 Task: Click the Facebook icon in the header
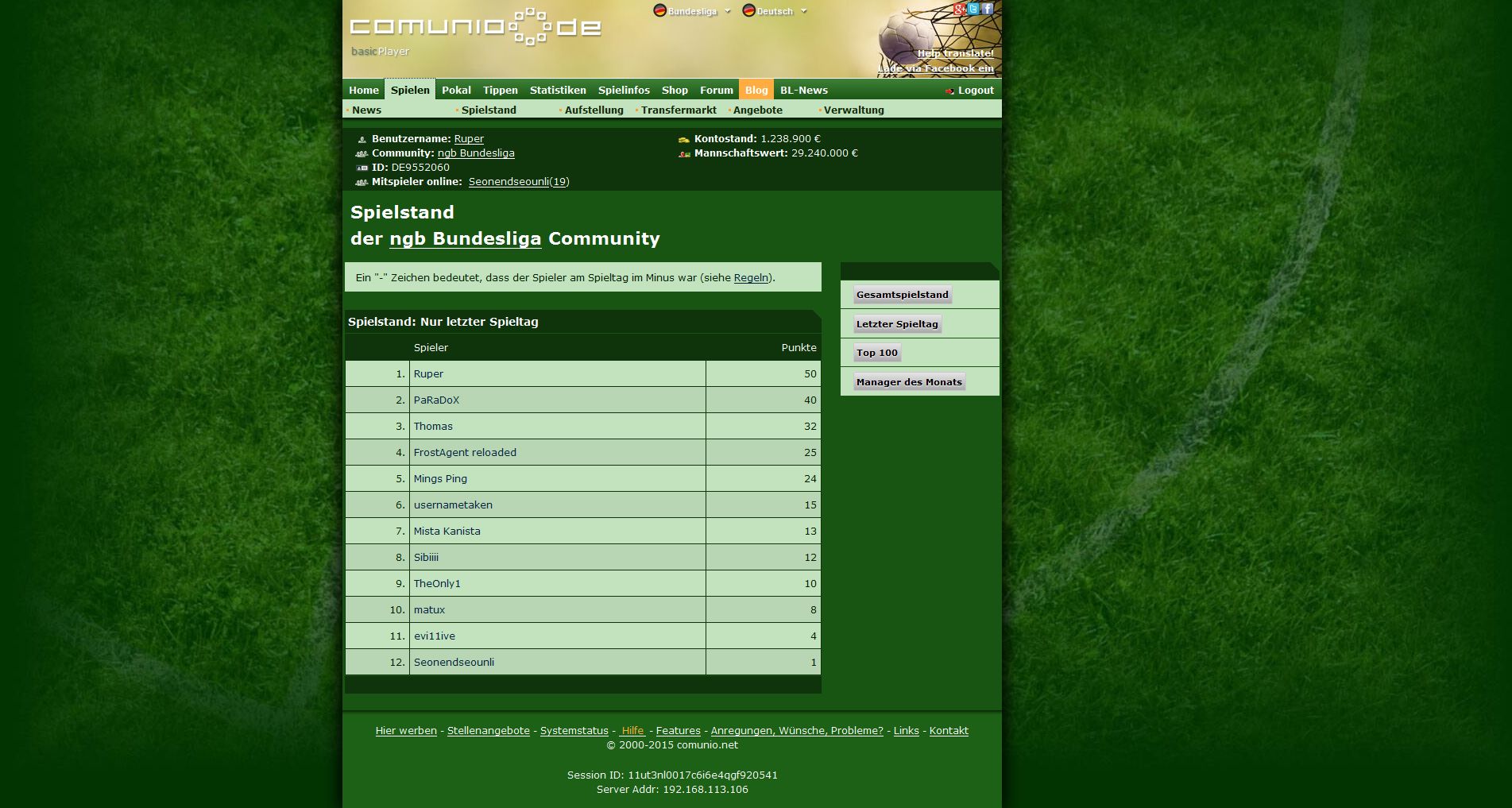(x=987, y=9)
